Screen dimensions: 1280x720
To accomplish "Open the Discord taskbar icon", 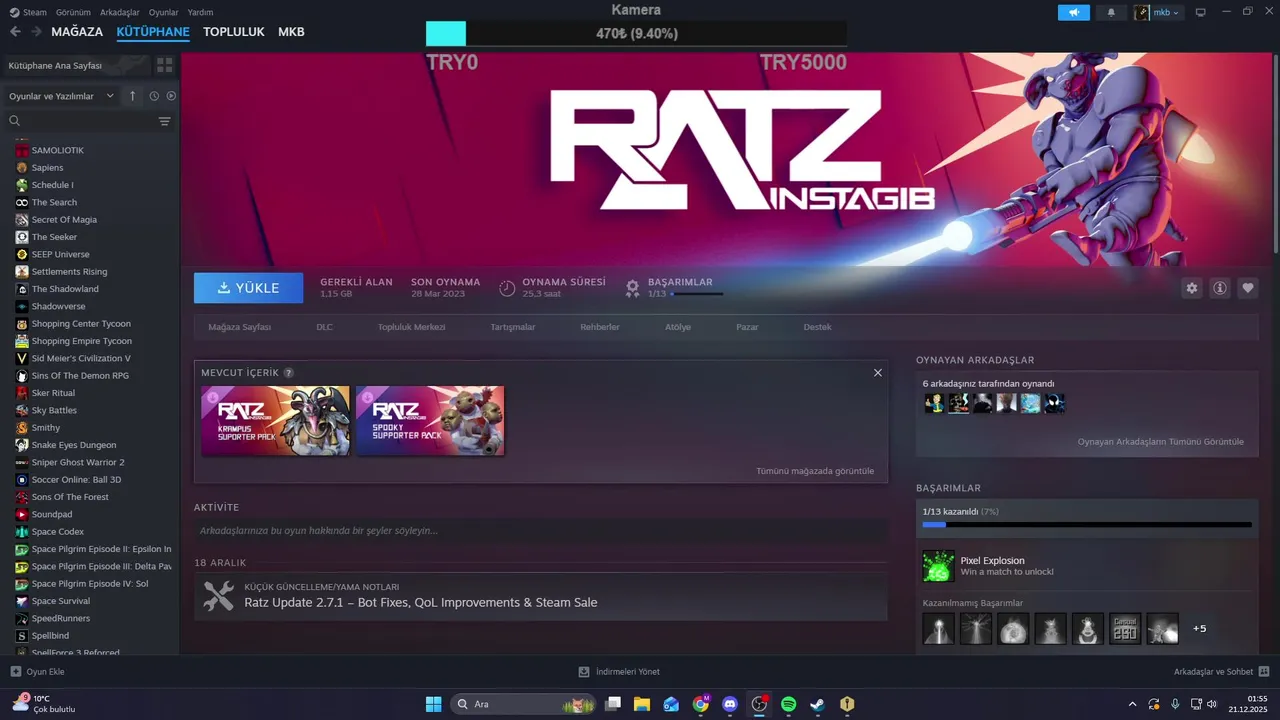I will tap(730, 704).
